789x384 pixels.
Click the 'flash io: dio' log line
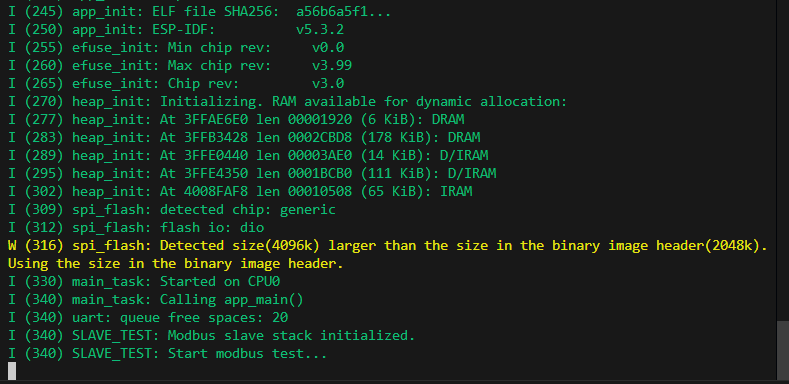pyautogui.click(x=136, y=227)
